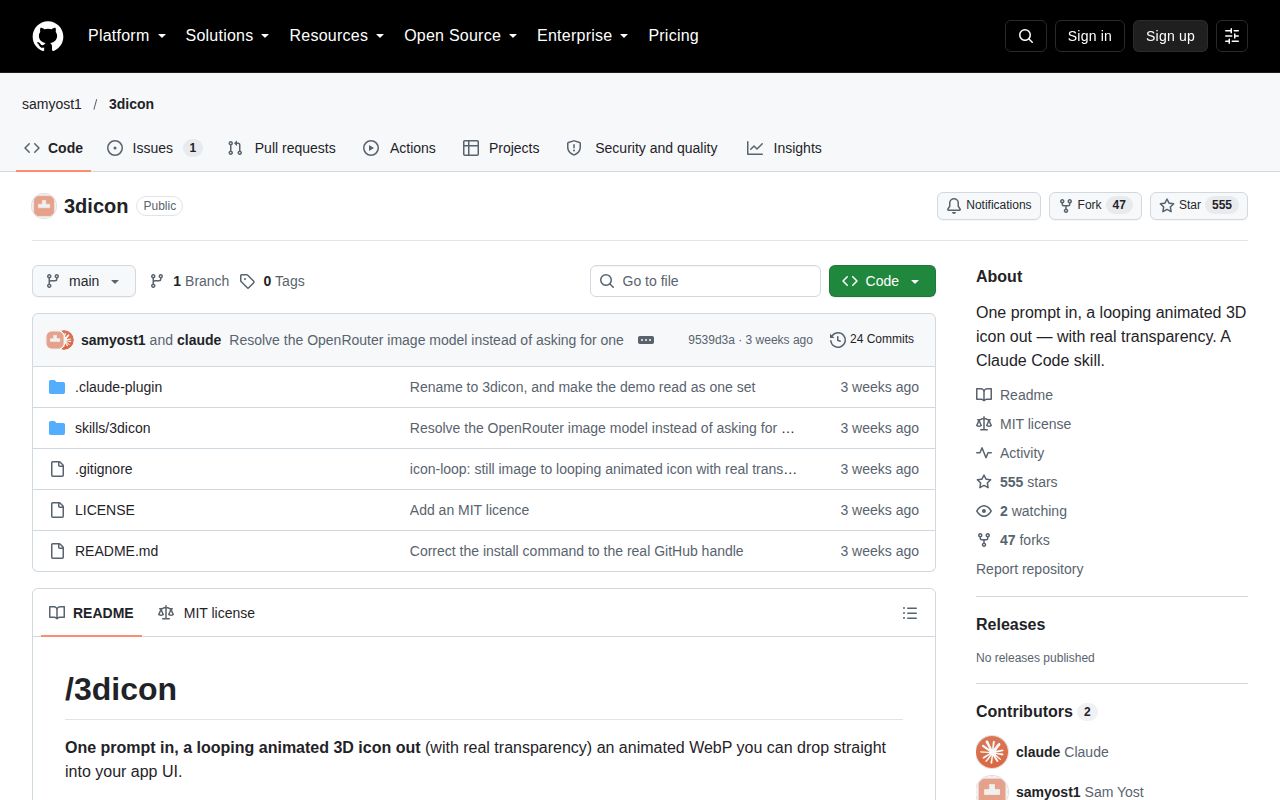
Task: Switch to the Pull requests tab
Action: (281, 148)
